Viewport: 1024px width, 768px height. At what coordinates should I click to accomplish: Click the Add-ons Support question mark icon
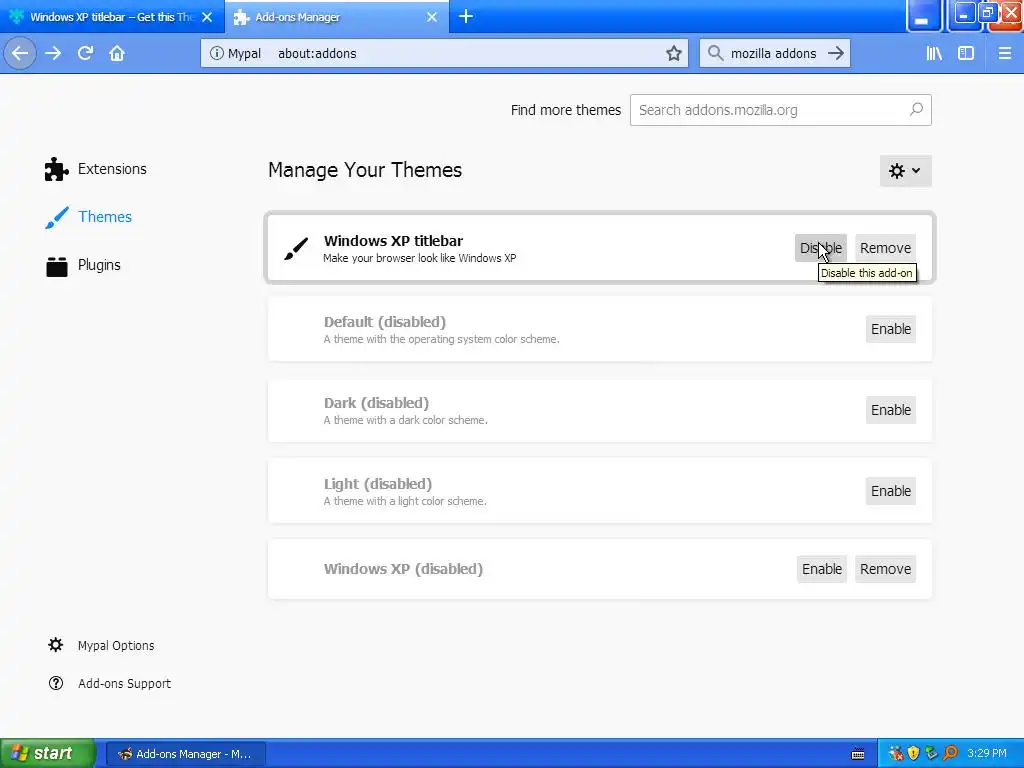(56, 683)
